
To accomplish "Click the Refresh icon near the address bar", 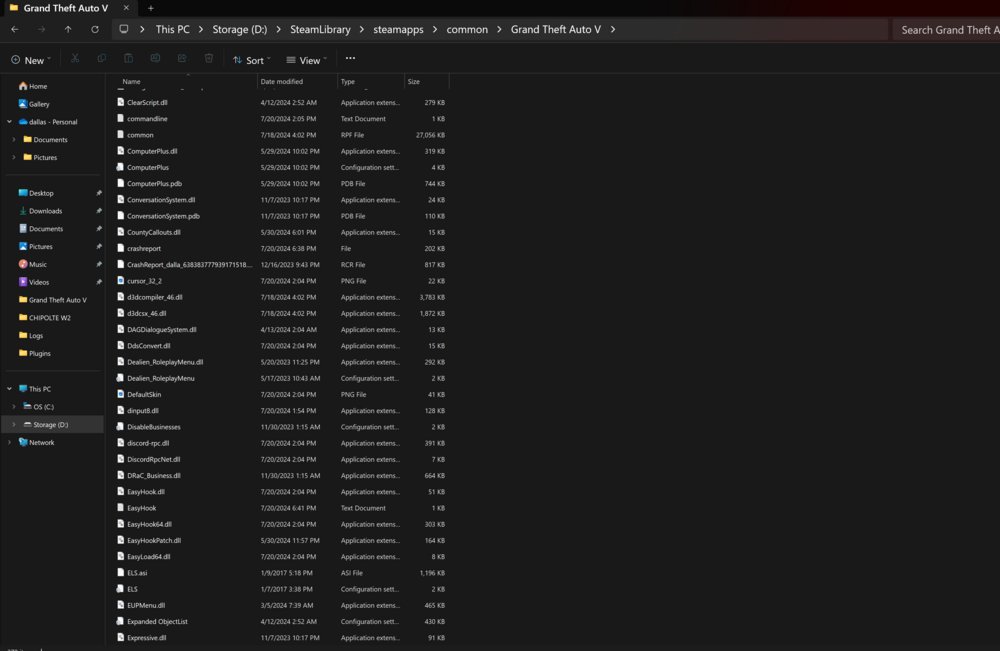I will click(93, 29).
